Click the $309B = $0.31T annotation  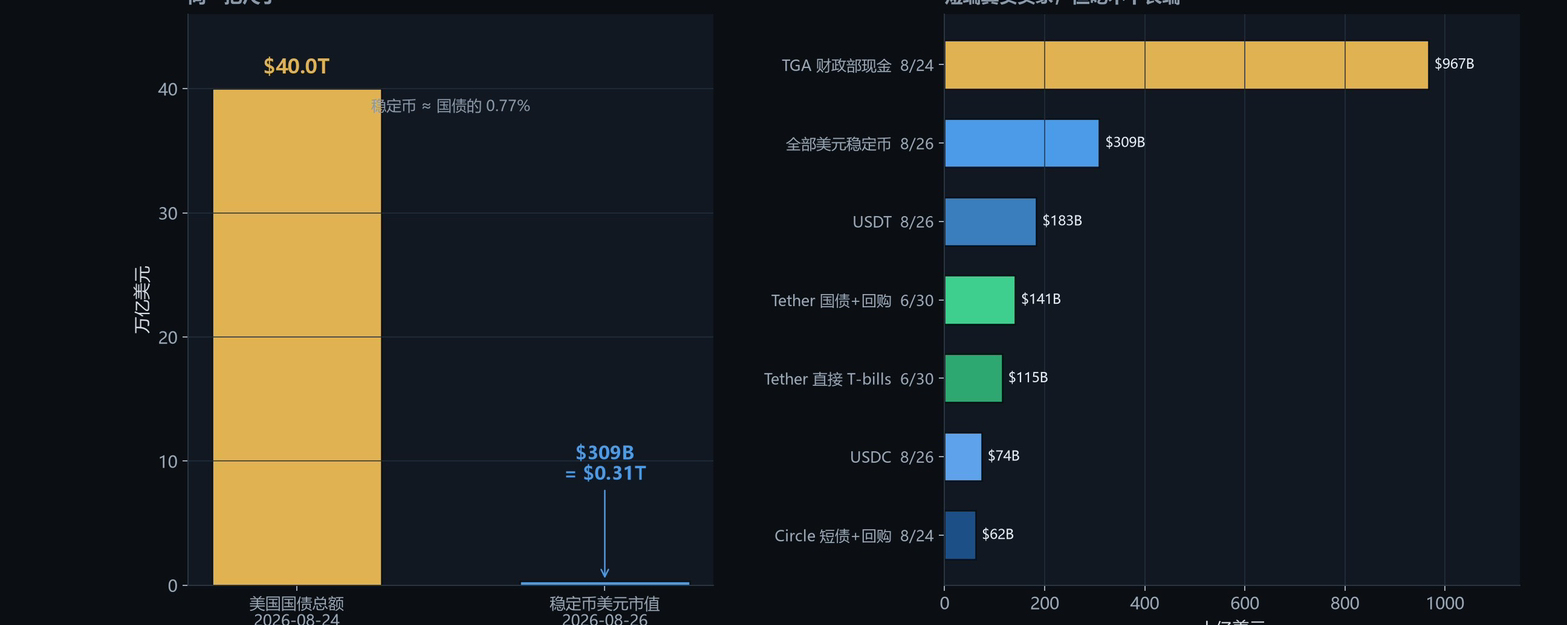point(605,463)
